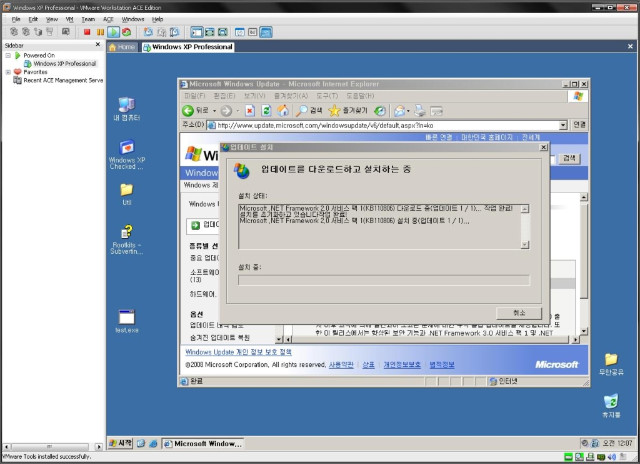Click the sound device icon in VMware status bar
Viewport: 640px width, 464px height.
(611, 457)
